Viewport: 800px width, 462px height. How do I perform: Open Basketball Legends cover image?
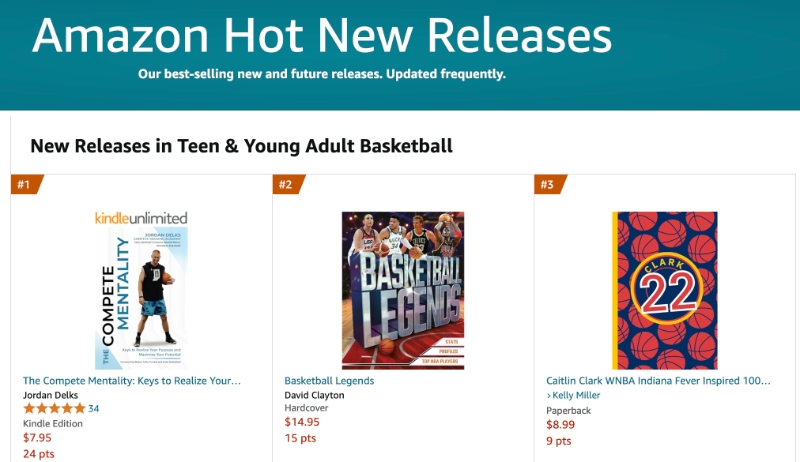pyautogui.click(x=403, y=291)
